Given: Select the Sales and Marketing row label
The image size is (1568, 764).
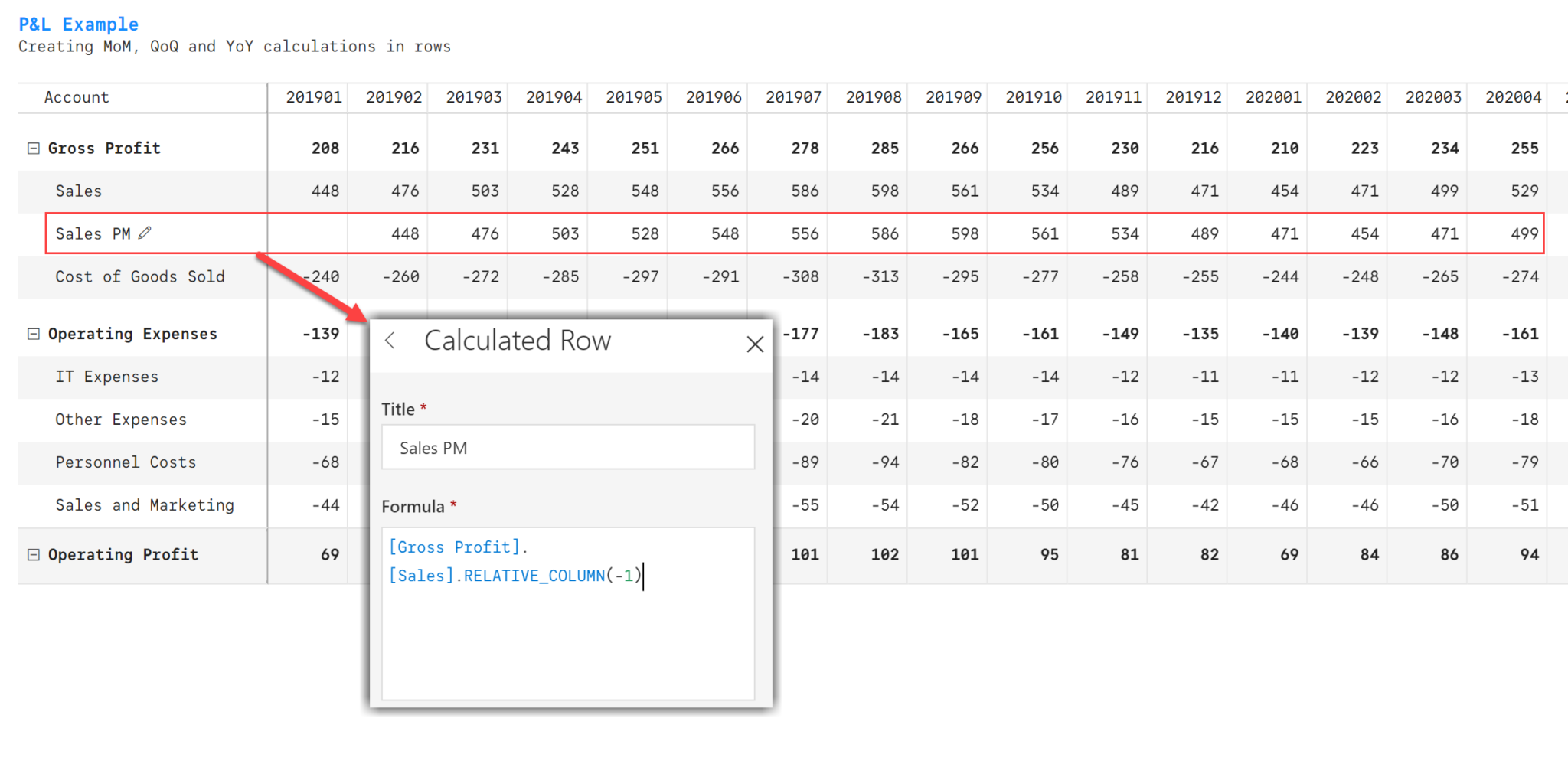Looking at the screenshot, I should tap(145, 504).
